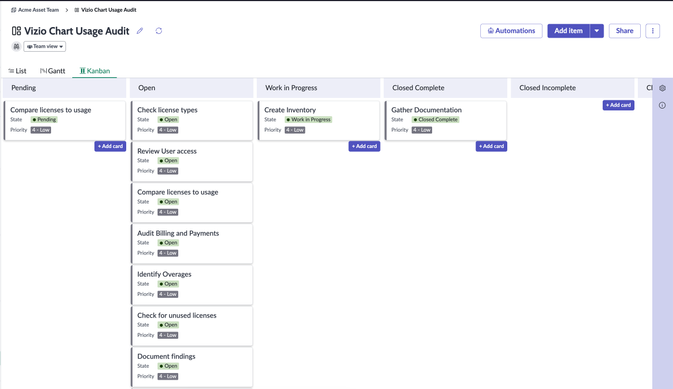Click the Closed Incomplete column header
The width and height of the screenshot is (673, 389).
tap(573, 88)
